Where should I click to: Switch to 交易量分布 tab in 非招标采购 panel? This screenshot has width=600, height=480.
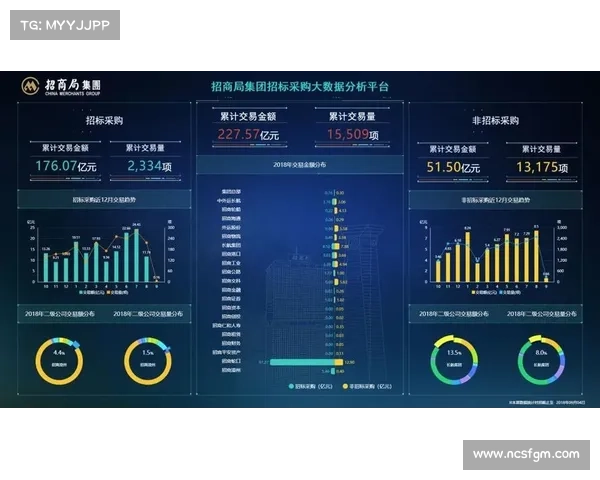542,314
